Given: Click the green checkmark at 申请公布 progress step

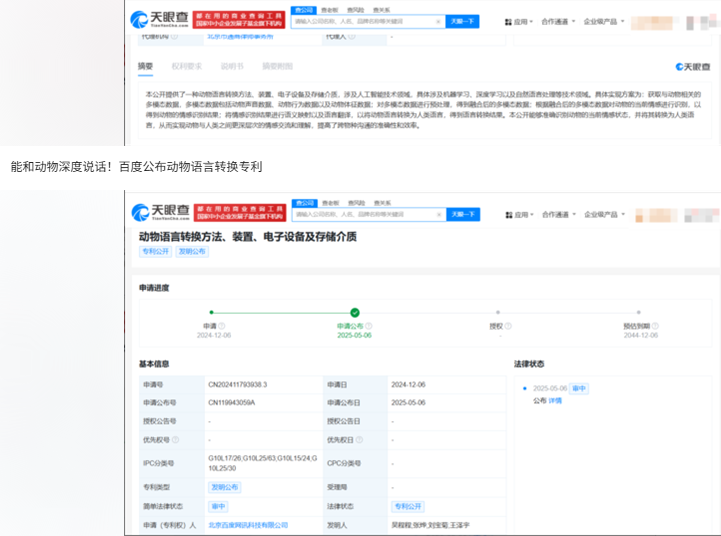Looking at the screenshot, I should [354, 312].
